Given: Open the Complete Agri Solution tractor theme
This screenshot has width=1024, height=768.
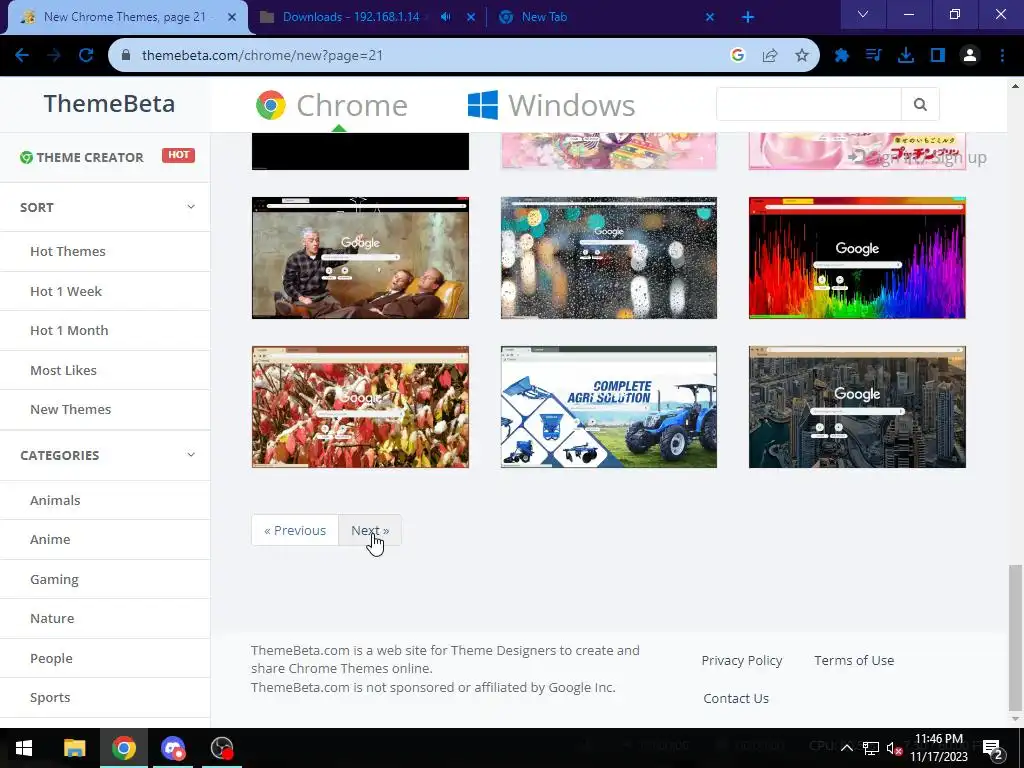Looking at the screenshot, I should pyautogui.click(x=609, y=407).
